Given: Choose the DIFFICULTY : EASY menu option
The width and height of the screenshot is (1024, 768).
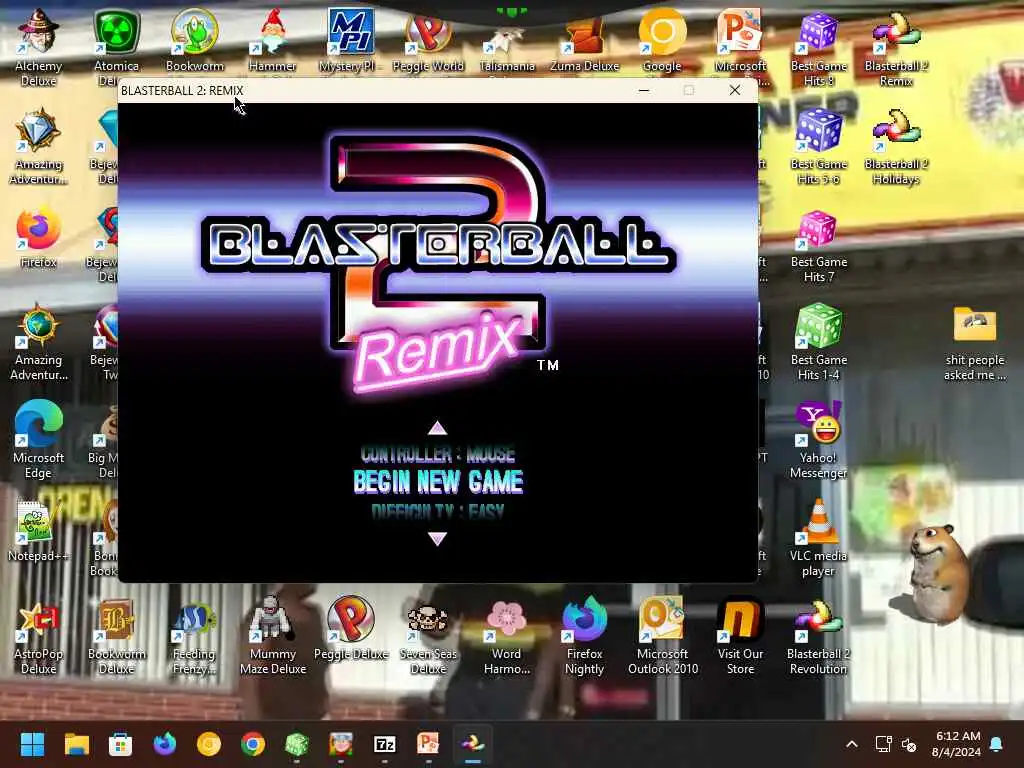Looking at the screenshot, I should pyautogui.click(x=438, y=511).
